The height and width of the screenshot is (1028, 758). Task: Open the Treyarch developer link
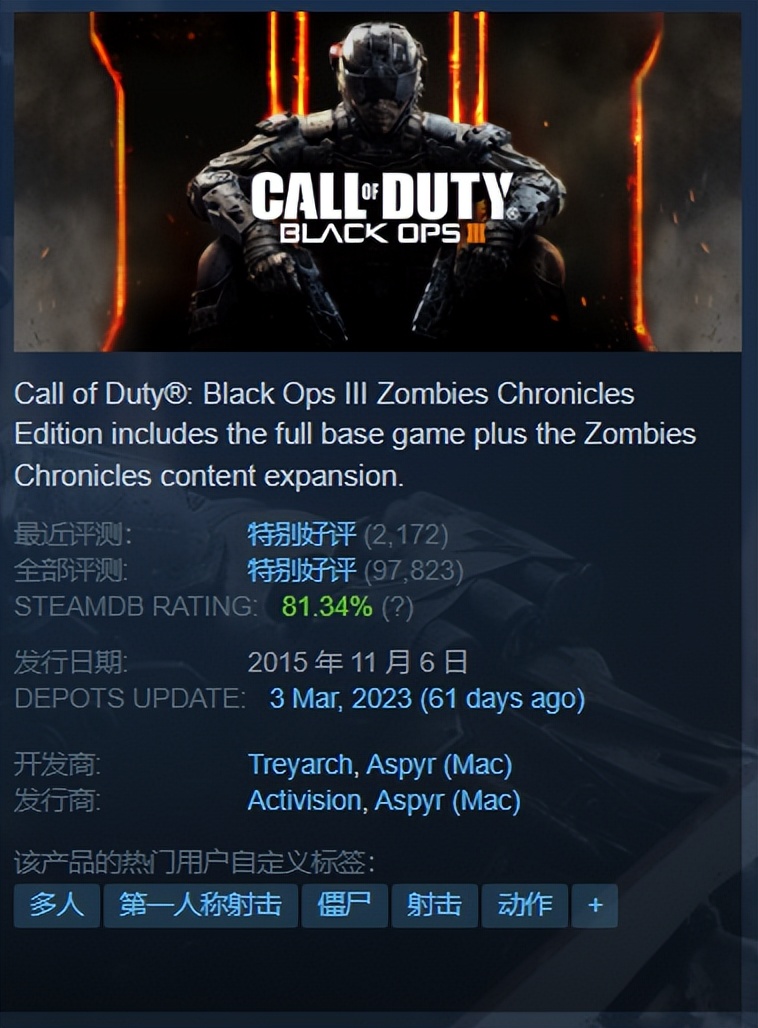pos(300,766)
